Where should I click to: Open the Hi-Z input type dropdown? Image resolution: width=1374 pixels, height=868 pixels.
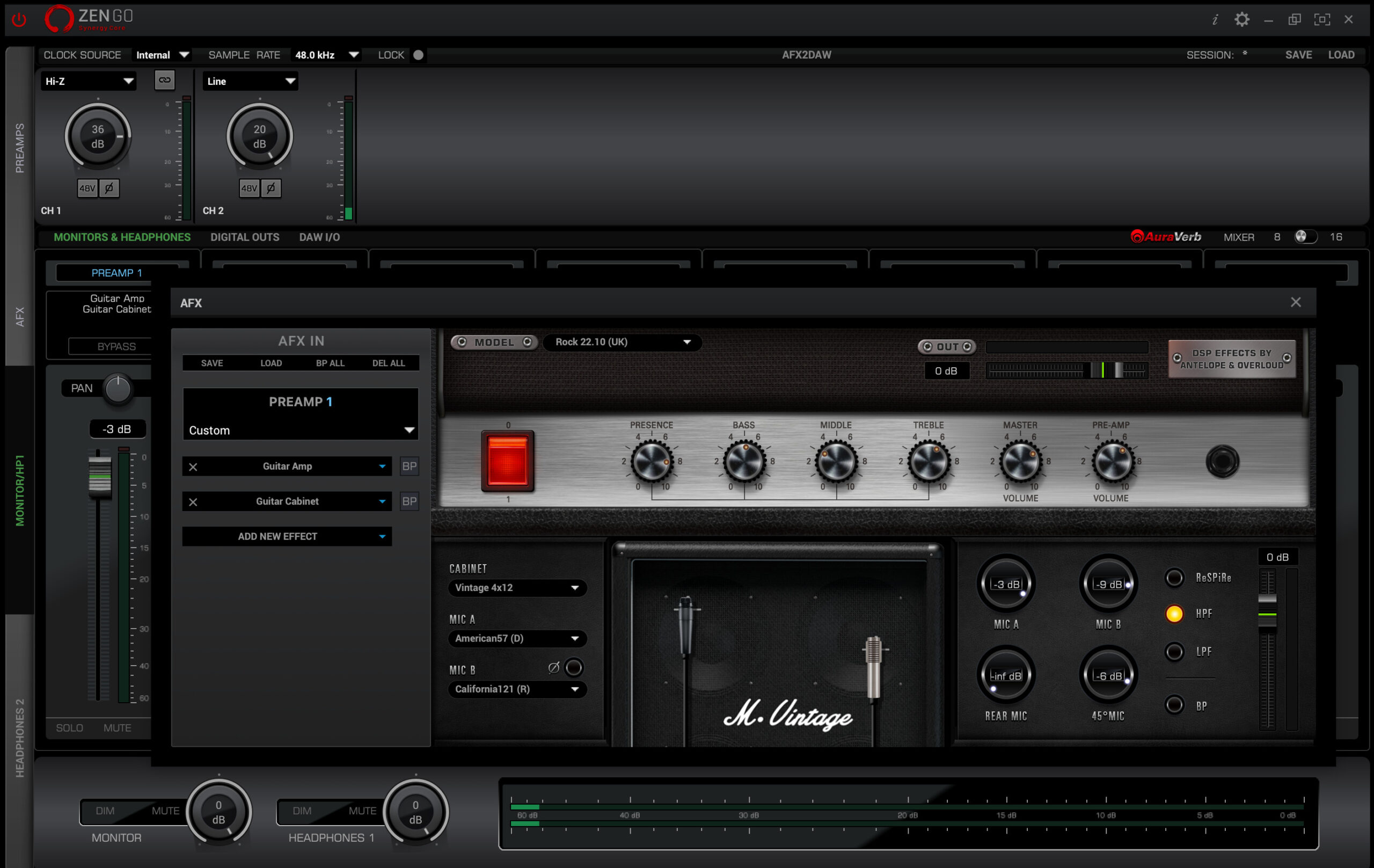89,81
